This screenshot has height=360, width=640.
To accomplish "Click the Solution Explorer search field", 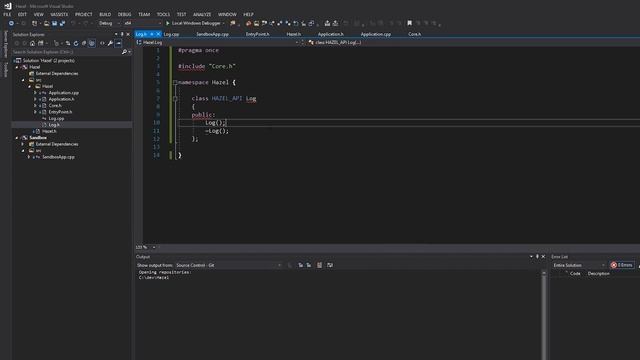I will [x=66, y=52].
